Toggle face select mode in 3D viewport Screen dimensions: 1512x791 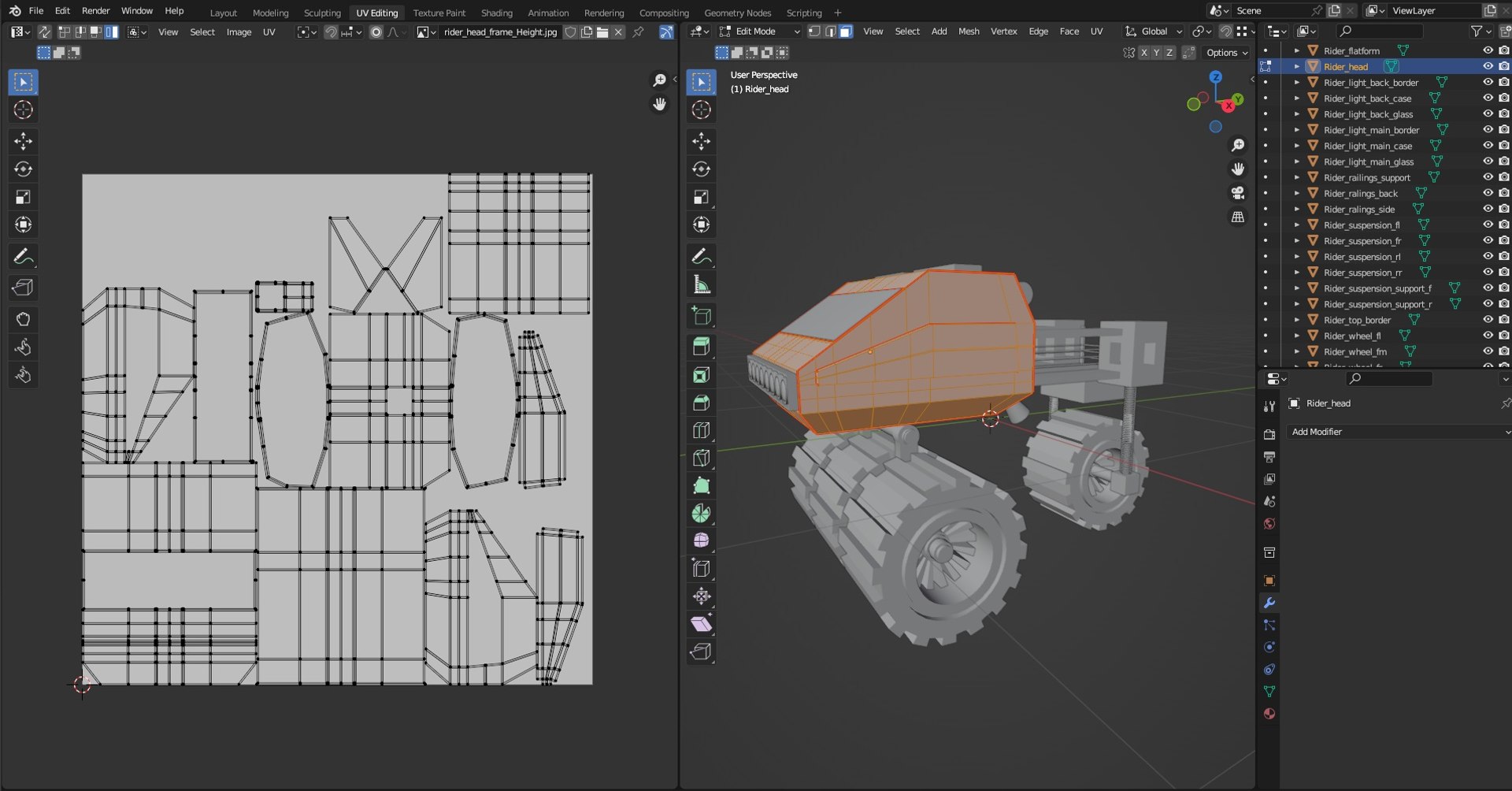point(846,32)
